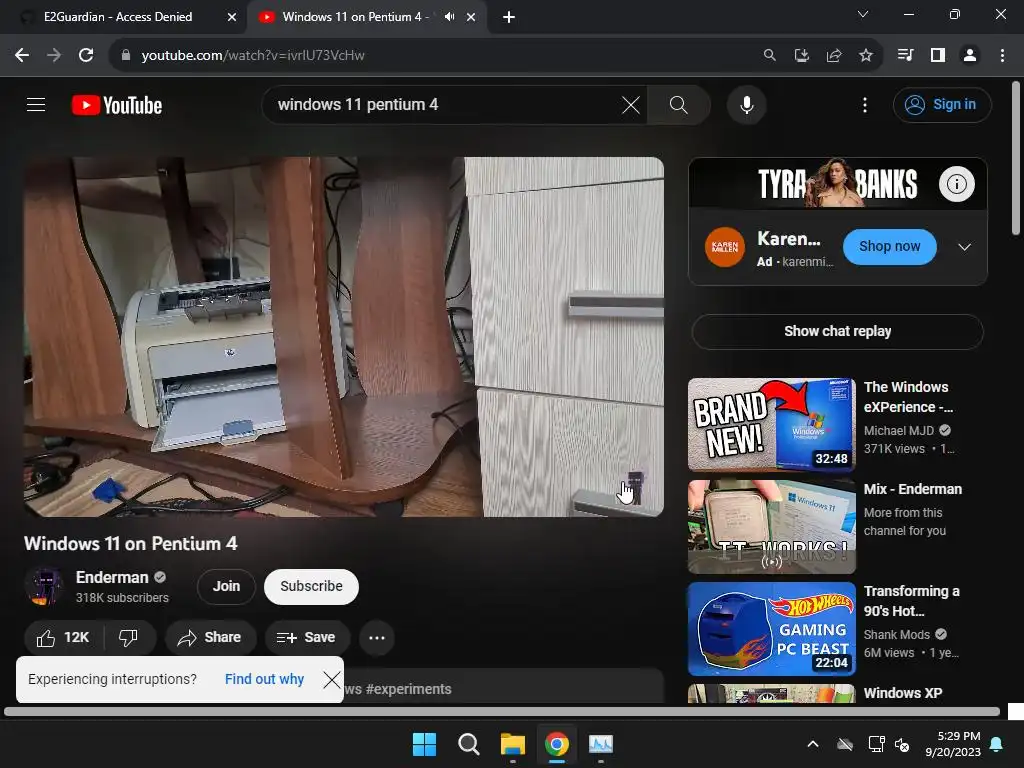Like the video with thumbs up

pyautogui.click(x=63, y=637)
